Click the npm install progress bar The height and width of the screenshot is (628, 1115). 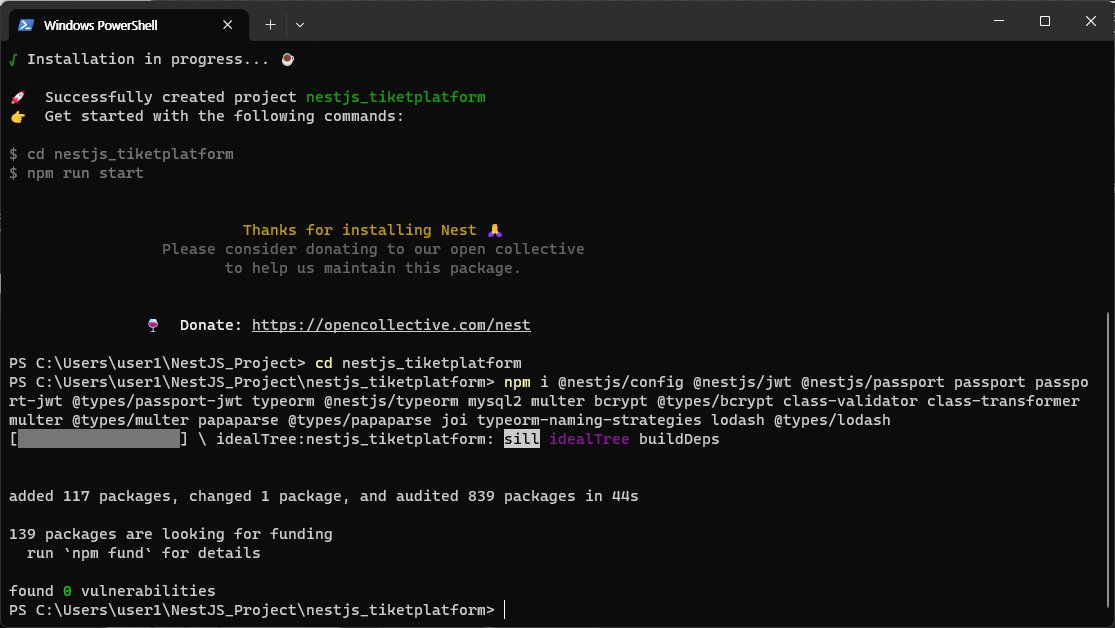coord(99,439)
